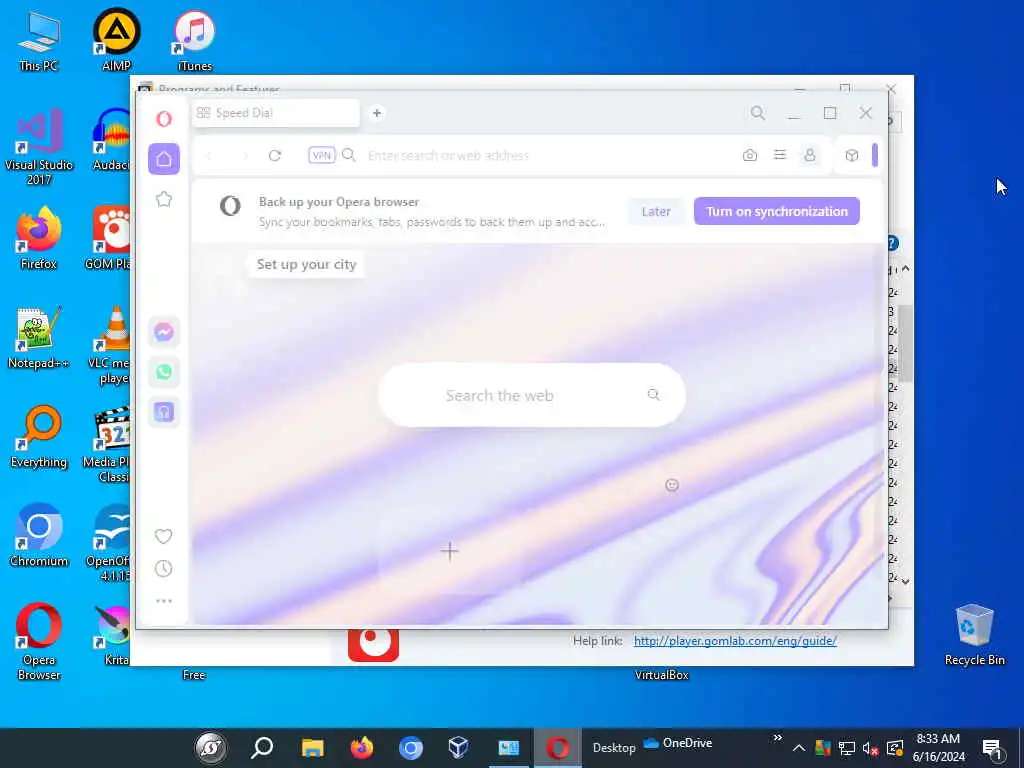Add a Speed Dial site with plus tile
Viewport: 1024px width, 768px height.
(x=449, y=551)
